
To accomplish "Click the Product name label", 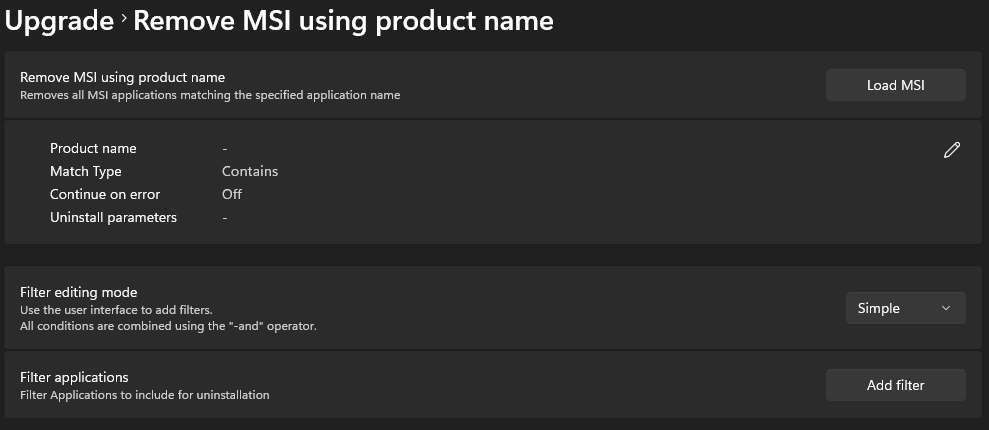I will pos(93,148).
